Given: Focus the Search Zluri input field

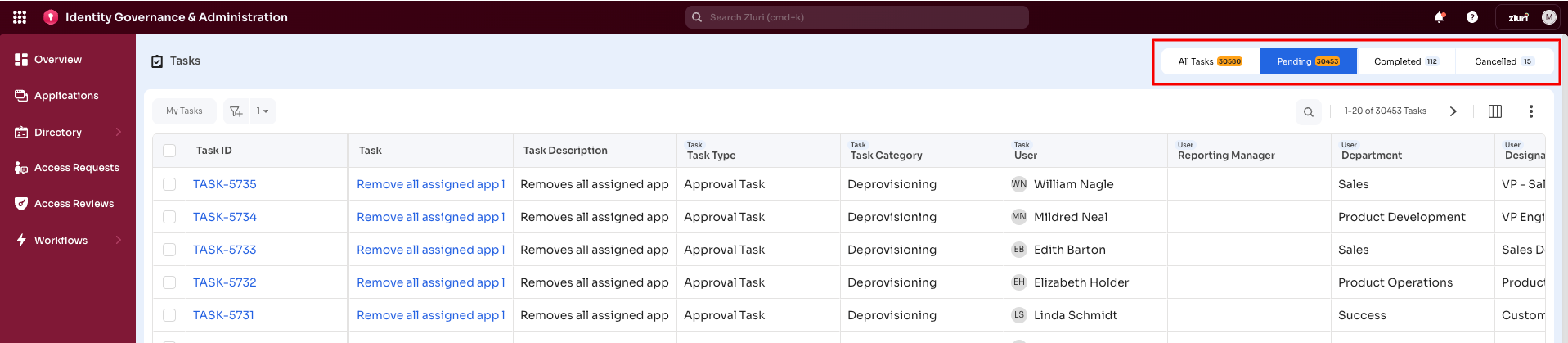Looking at the screenshot, I should [x=857, y=17].
